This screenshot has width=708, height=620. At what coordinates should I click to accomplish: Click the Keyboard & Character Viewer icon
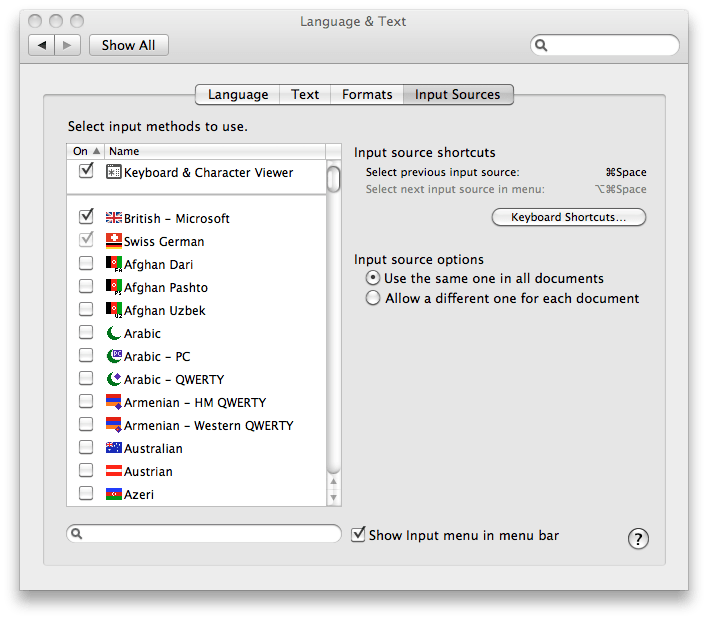114,172
